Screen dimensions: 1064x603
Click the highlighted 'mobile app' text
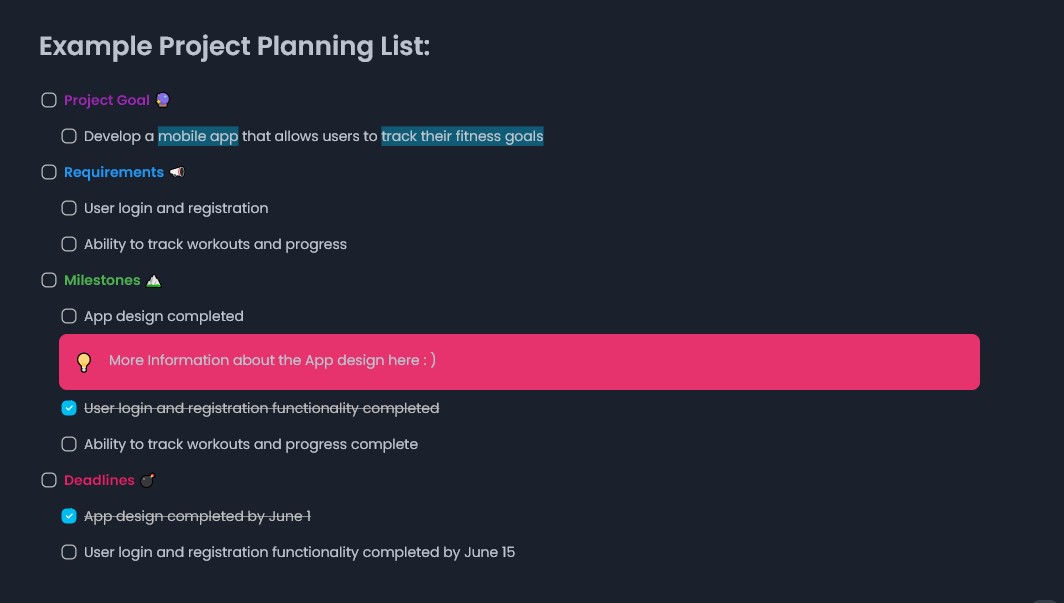198,136
